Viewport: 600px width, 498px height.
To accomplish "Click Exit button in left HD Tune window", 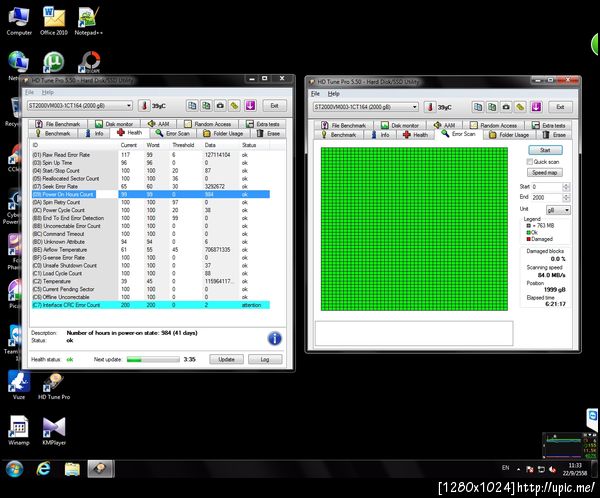I will [x=274, y=106].
